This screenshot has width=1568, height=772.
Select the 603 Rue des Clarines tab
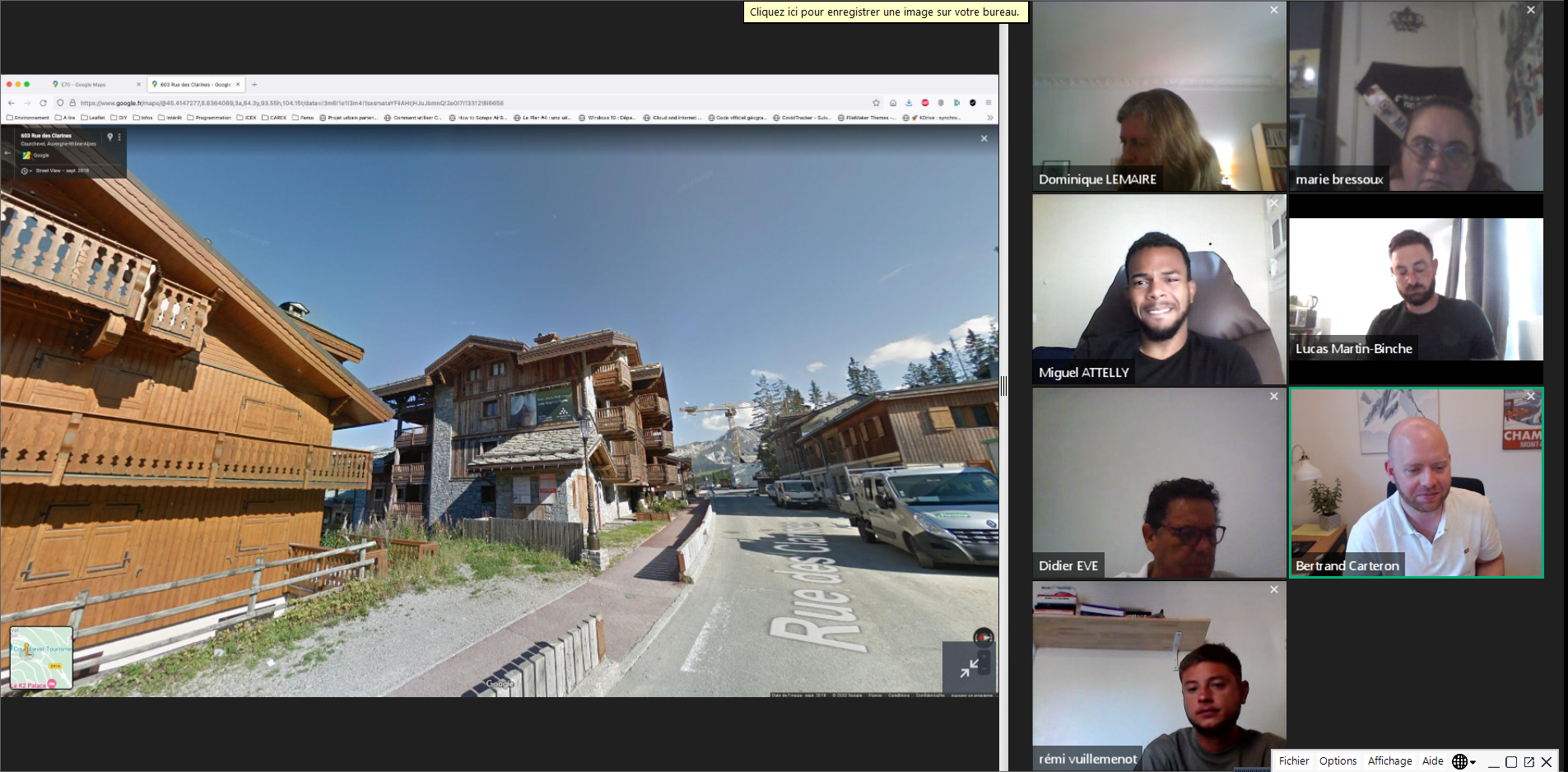(x=195, y=84)
